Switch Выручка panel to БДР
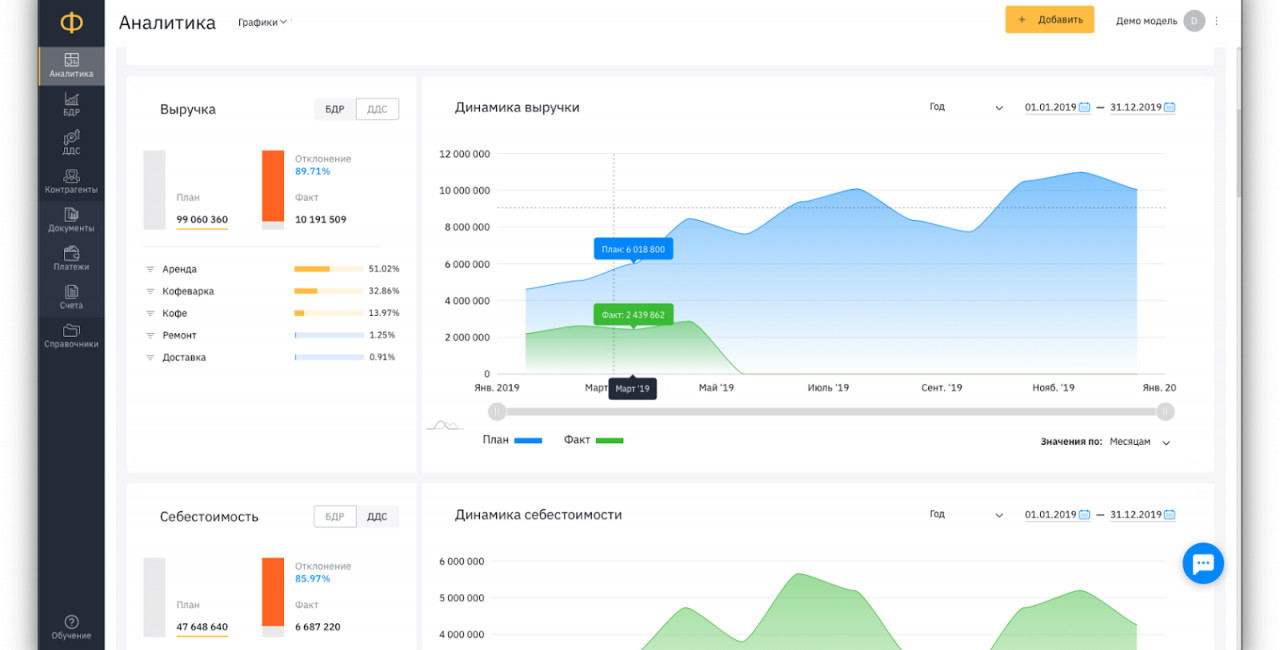 pyautogui.click(x=335, y=109)
